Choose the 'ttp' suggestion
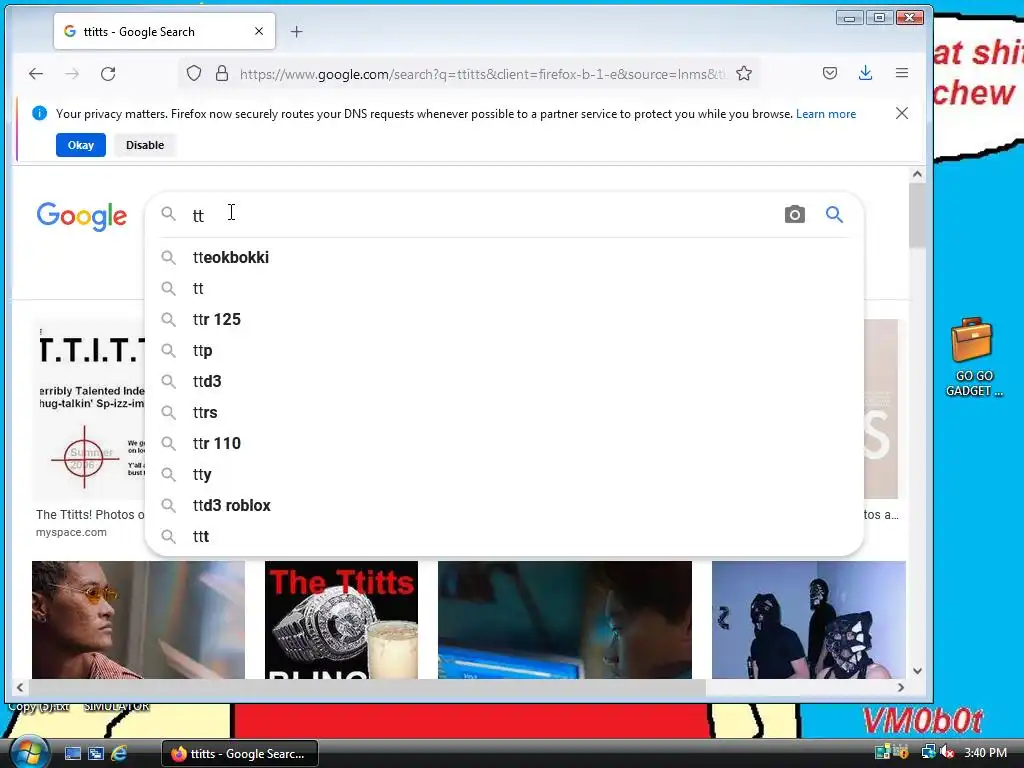The image size is (1024, 768). click(x=504, y=350)
